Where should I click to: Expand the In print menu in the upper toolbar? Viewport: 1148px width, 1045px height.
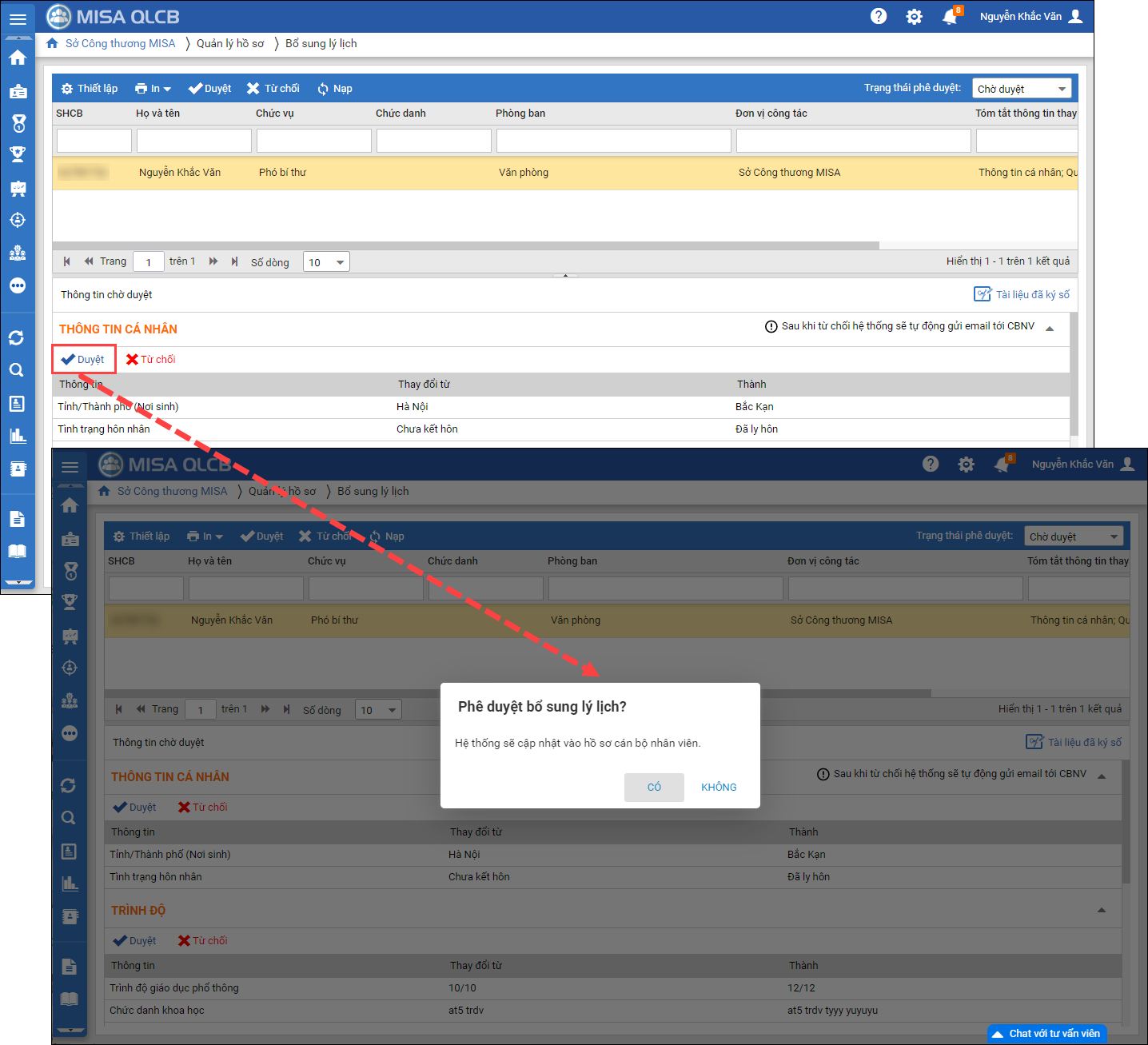pyautogui.click(x=153, y=89)
